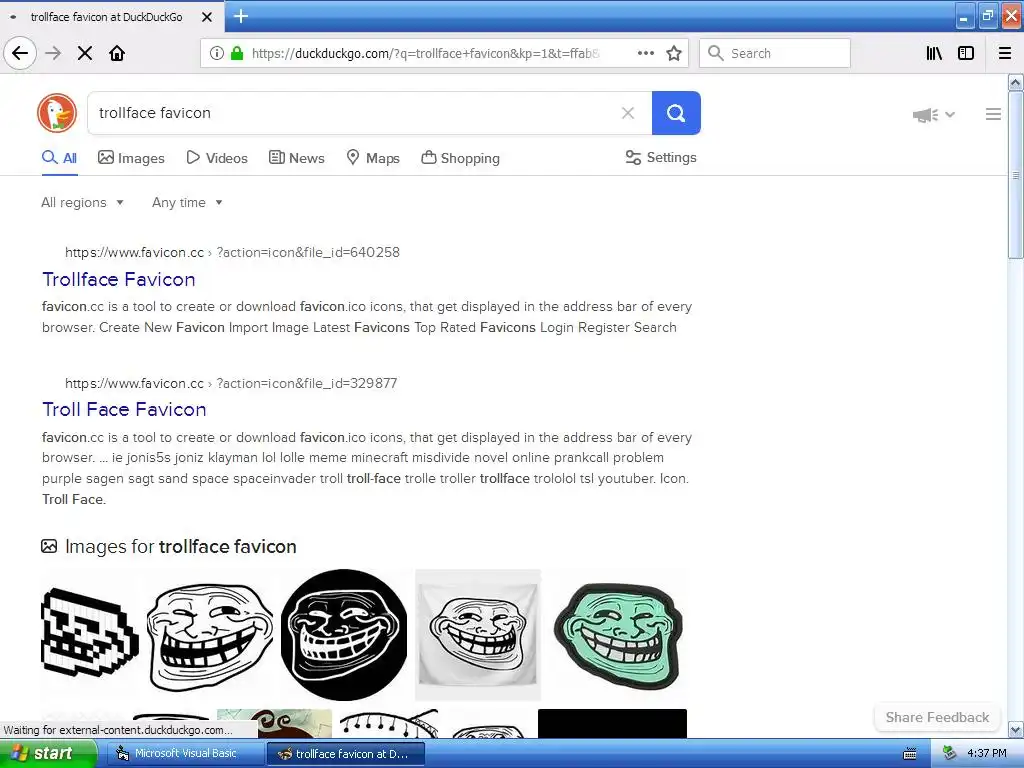Open the Trollface Favicon result link
The height and width of the screenshot is (768, 1024).
point(119,280)
